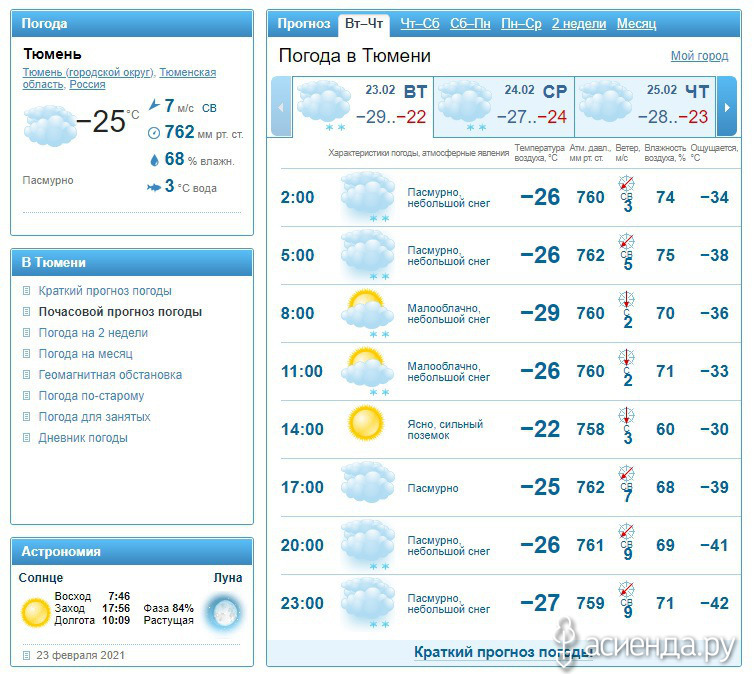Open Дневник погоды in sidebar
754x674 pixels.
[83, 437]
